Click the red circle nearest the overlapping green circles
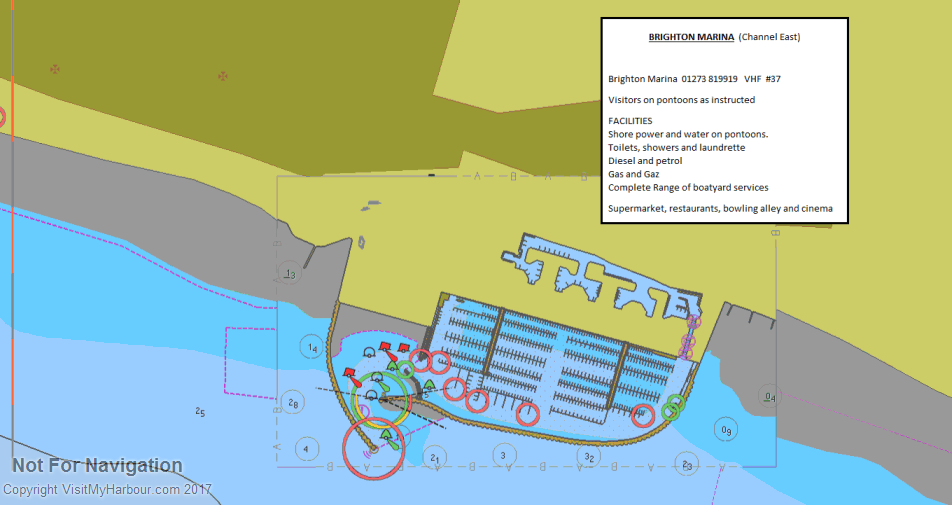This screenshot has width=952, height=505. [x=643, y=416]
